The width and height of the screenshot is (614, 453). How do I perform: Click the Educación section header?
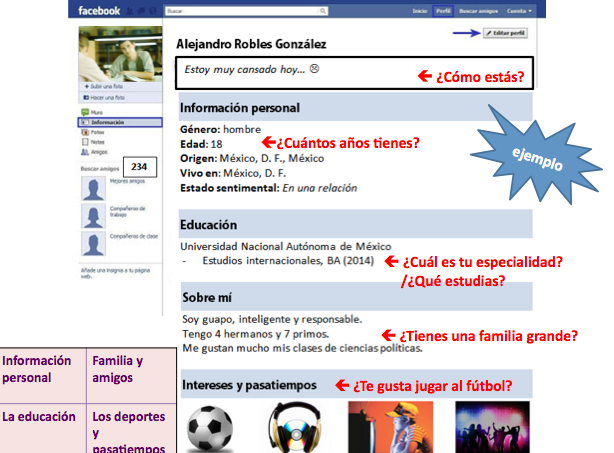point(356,224)
